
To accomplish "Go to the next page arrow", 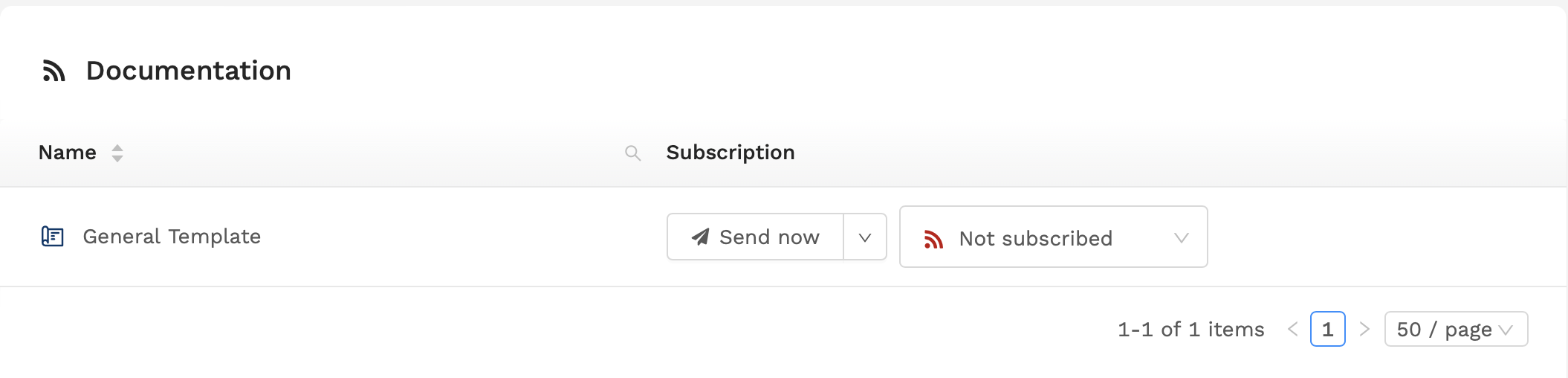I will (1364, 329).
